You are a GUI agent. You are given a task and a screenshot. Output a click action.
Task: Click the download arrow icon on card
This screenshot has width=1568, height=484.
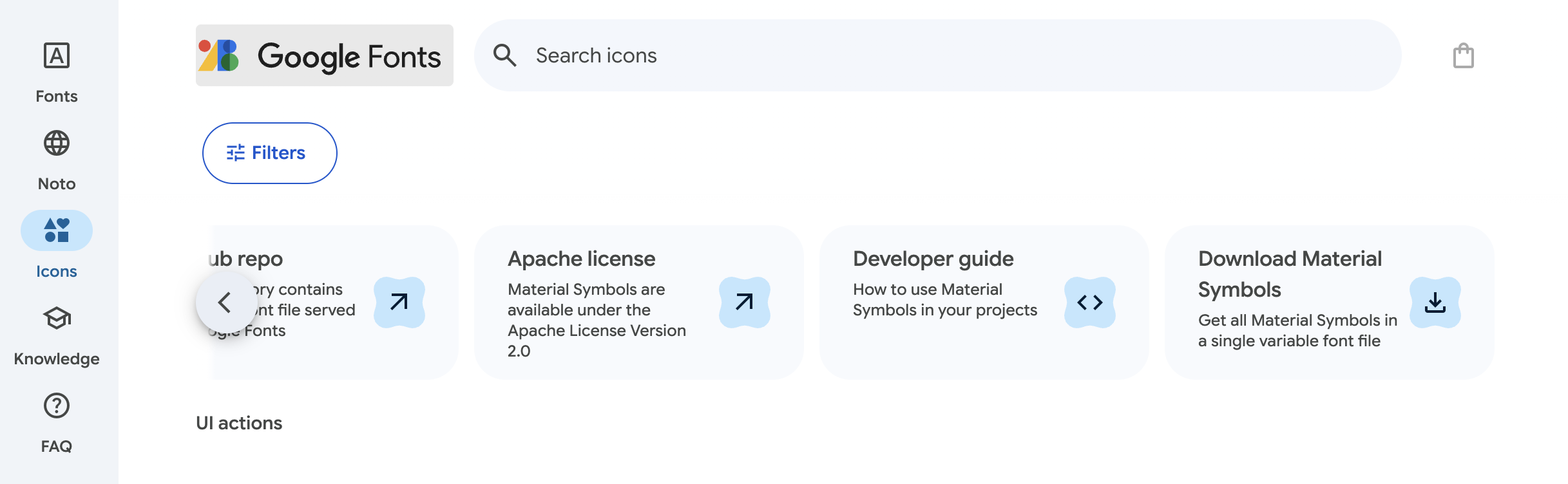click(x=1435, y=302)
